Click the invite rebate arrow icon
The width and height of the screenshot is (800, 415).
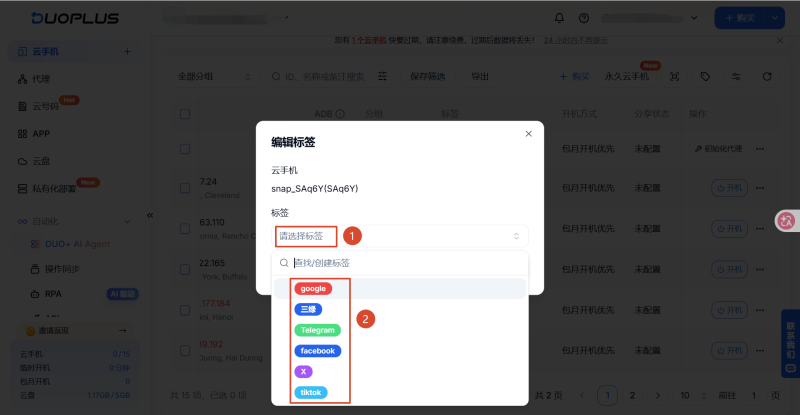[x=122, y=330]
